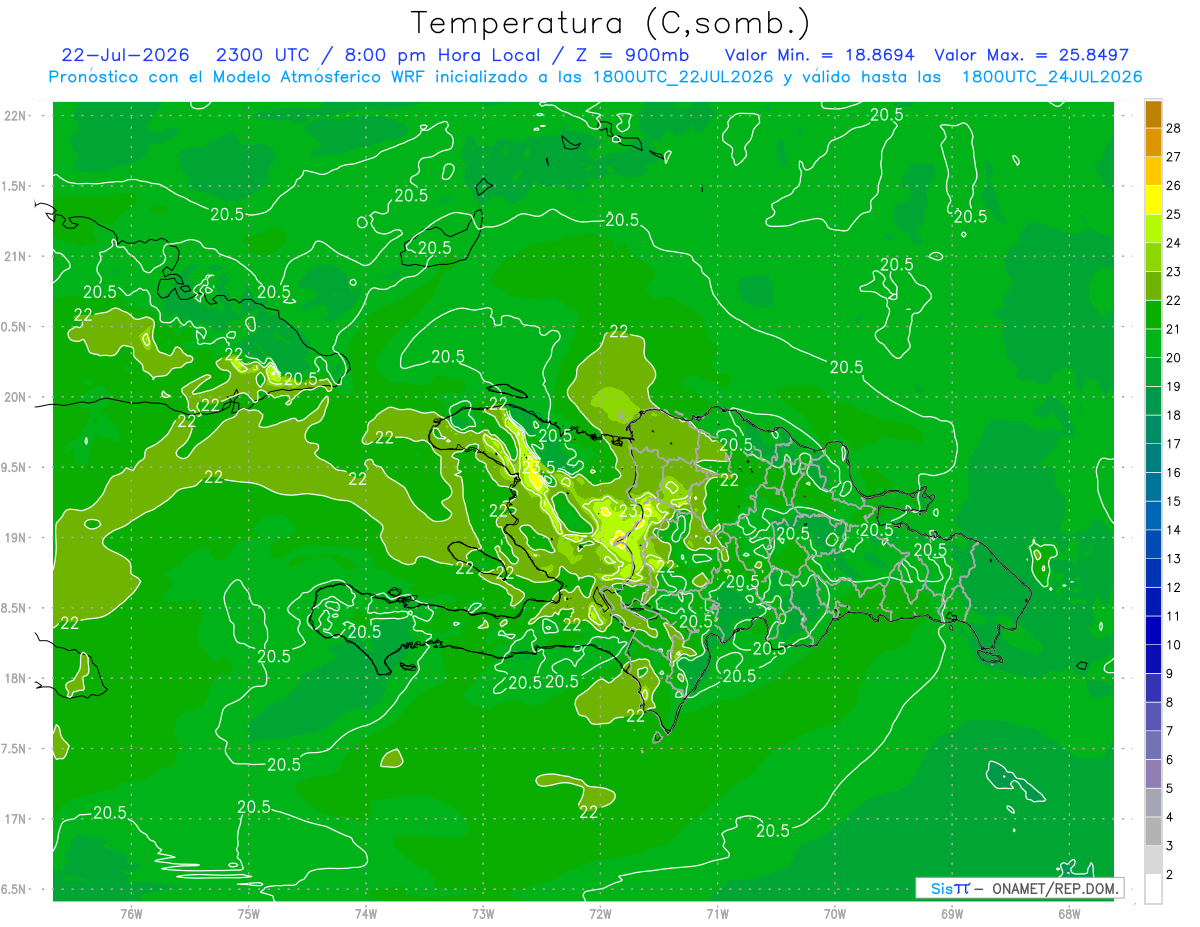Click the 'SisTT – ONAMET/REP.DOM.' credit label
The height and width of the screenshot is (927, 1200).
point(1019,888)
